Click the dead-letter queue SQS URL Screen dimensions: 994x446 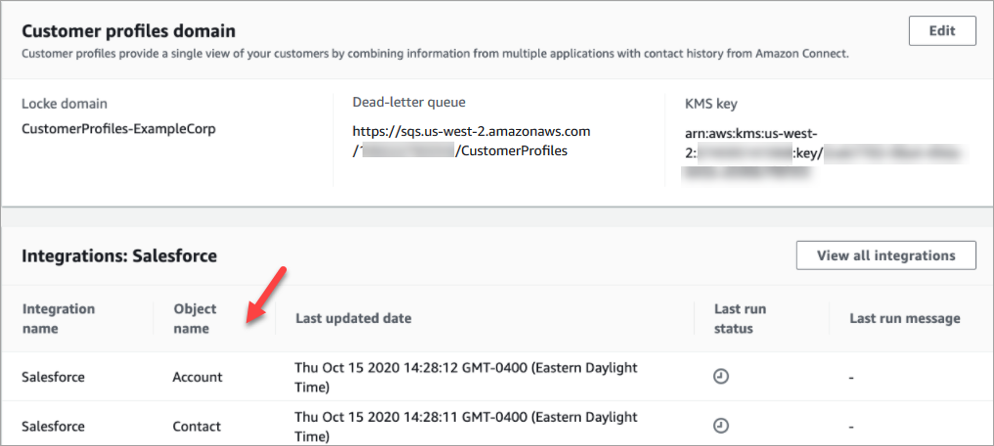(471, 141)
